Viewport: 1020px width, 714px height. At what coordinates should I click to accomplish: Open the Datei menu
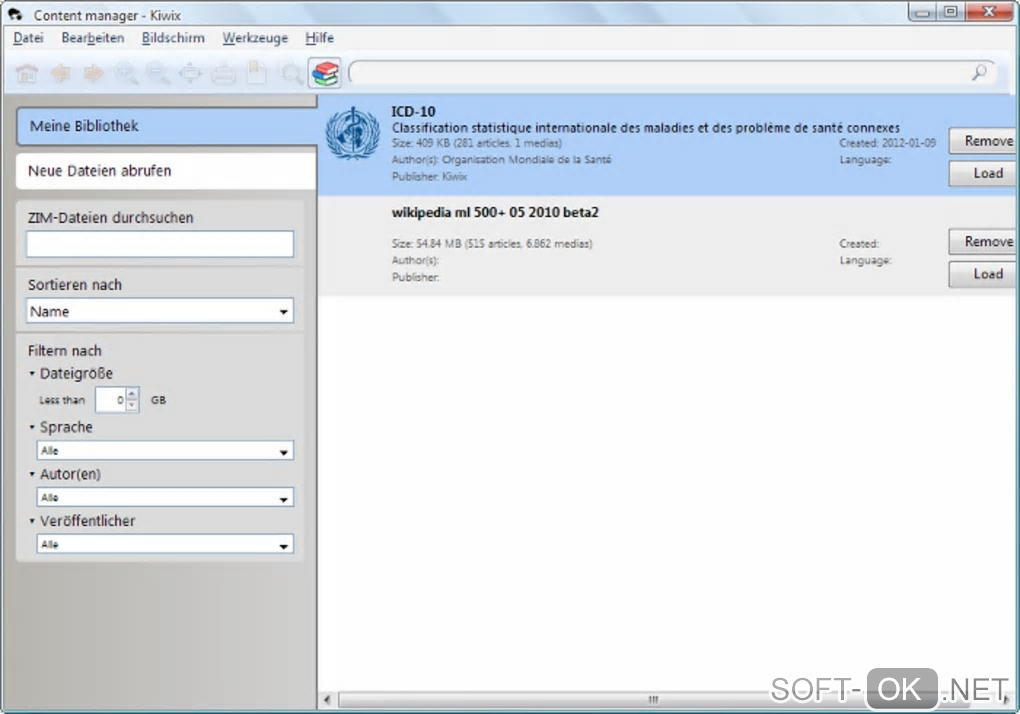28,38
